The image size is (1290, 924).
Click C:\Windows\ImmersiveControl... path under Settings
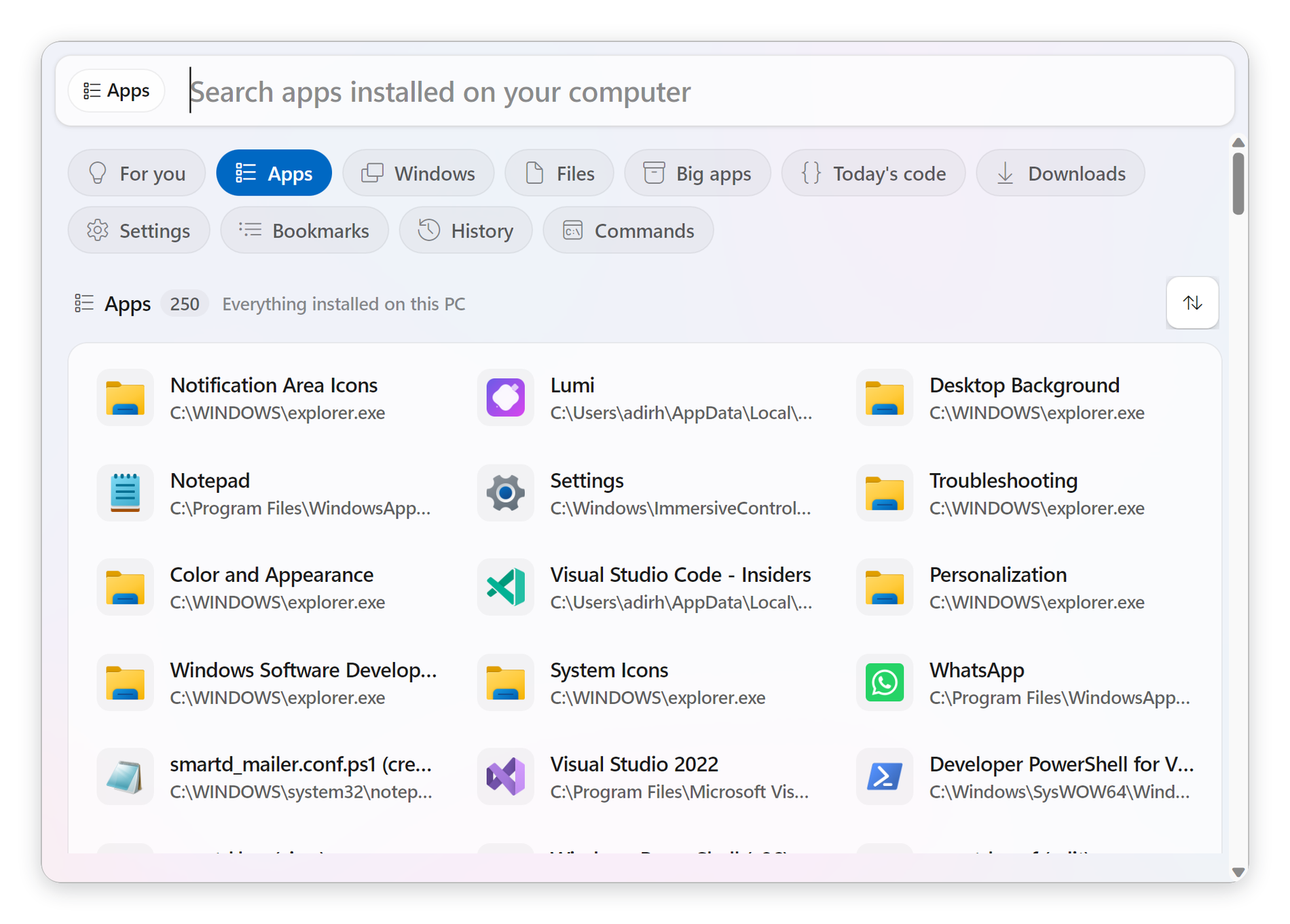point(680,508)
